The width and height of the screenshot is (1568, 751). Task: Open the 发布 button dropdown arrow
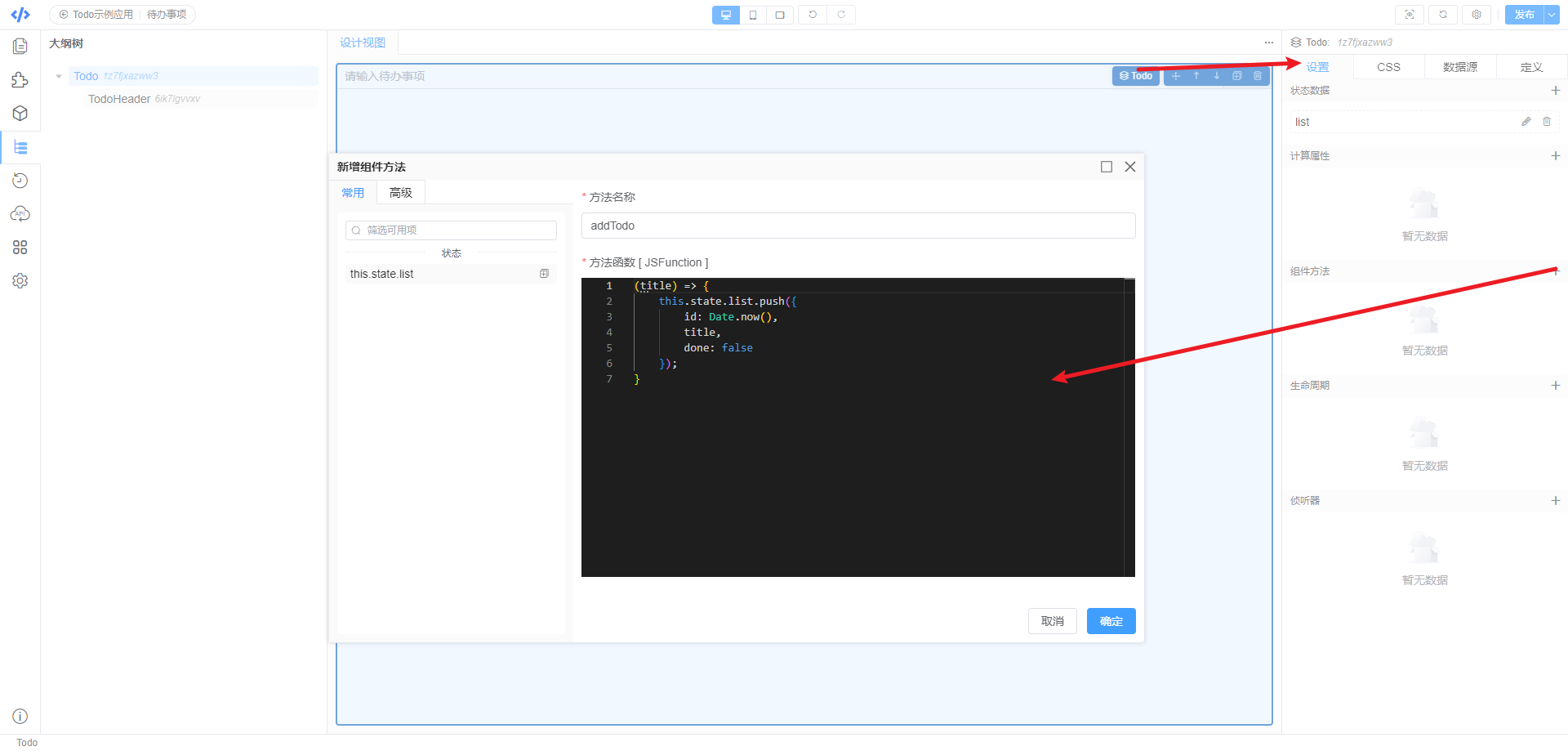click(1552, 15)
